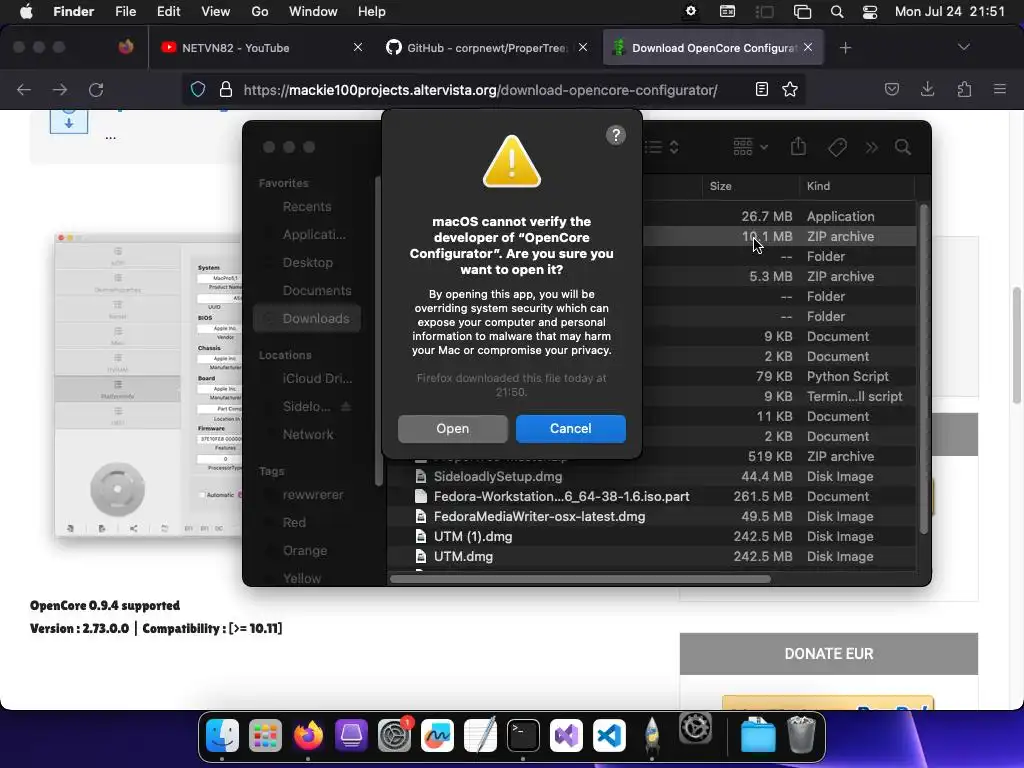The height and width of the screenshot is (768, 1024).
Task: Open the Firefox extensions icon
Action: pos(964,89)
